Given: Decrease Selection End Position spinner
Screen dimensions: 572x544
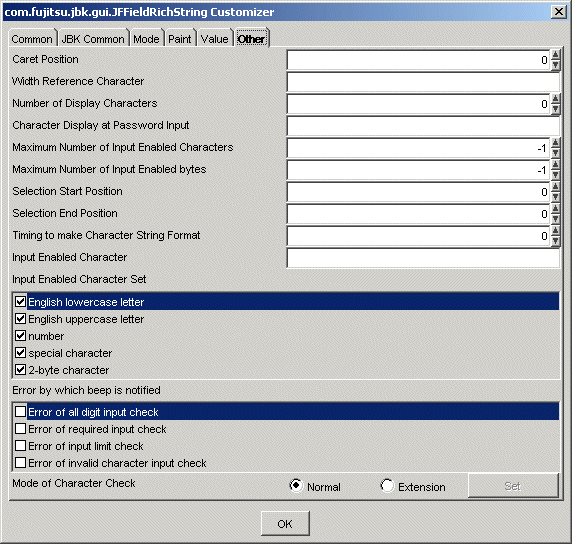Looking at the screenshot, I should pos(555,219).
